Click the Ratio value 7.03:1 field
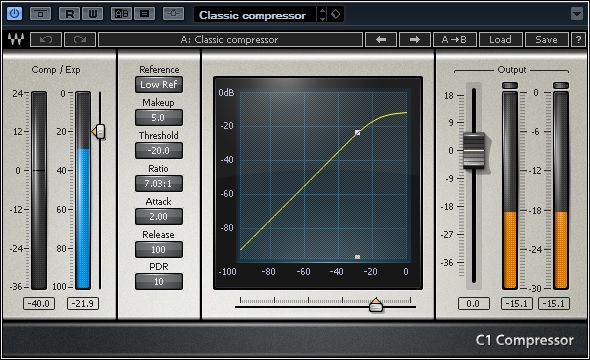Screen dimensions: 590x360 (159, 184)
